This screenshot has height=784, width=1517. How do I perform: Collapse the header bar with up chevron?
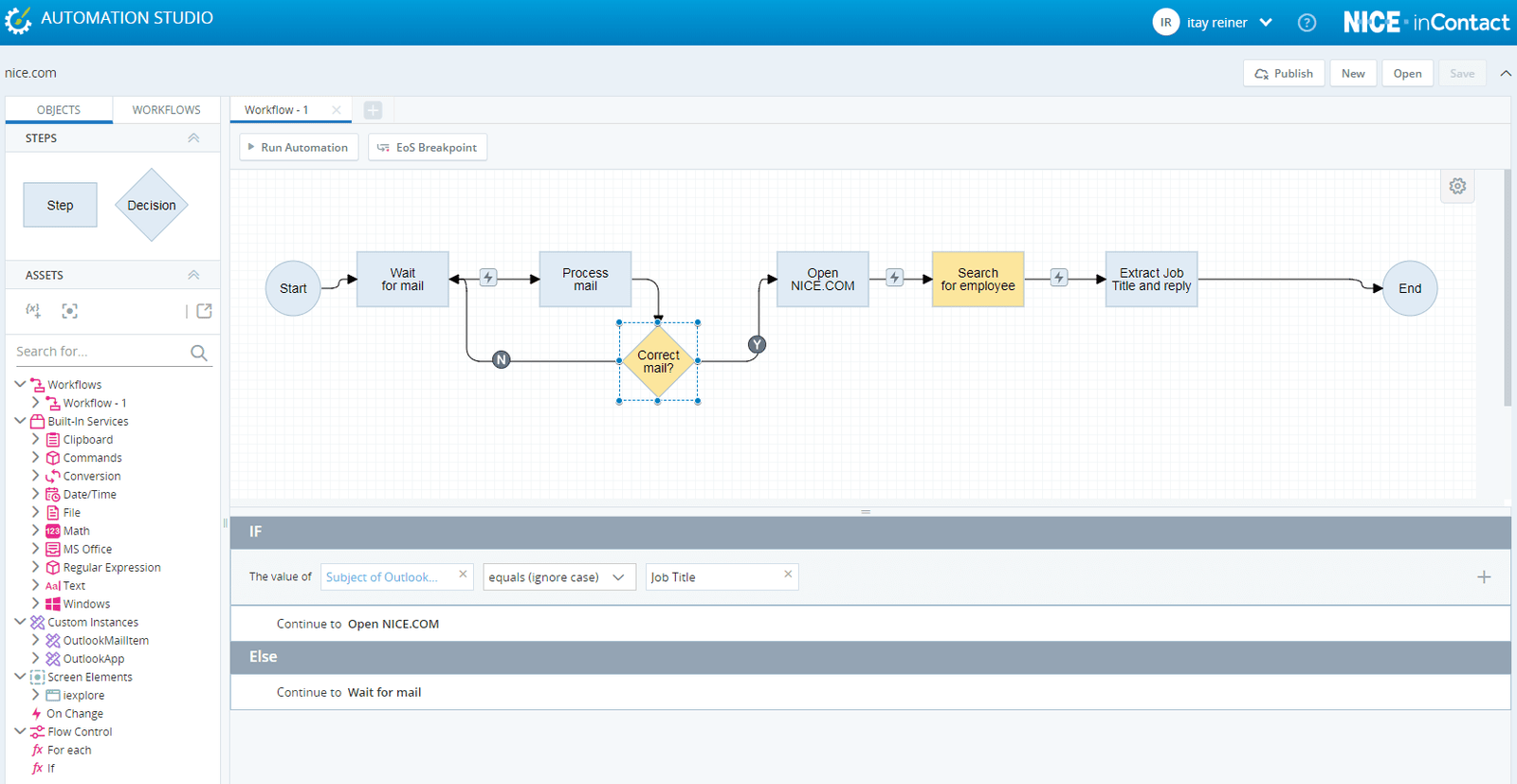pos(1506,73)
